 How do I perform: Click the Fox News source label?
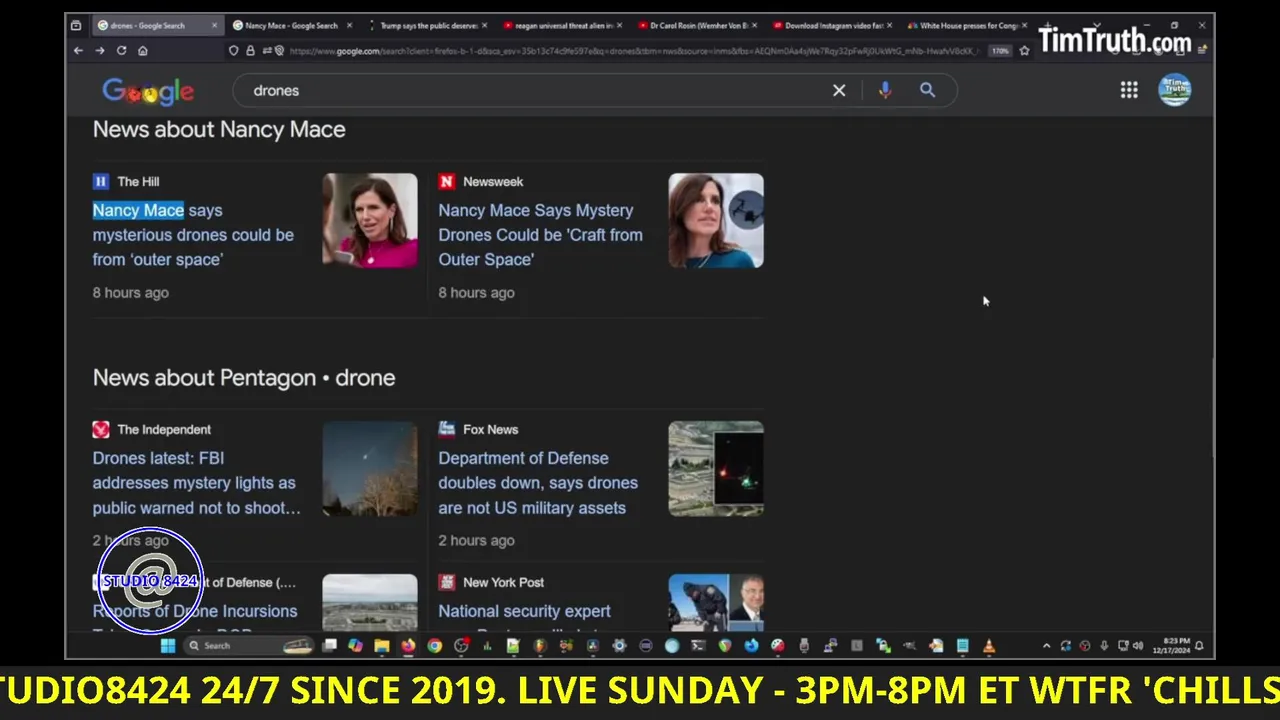coord(490,429)
